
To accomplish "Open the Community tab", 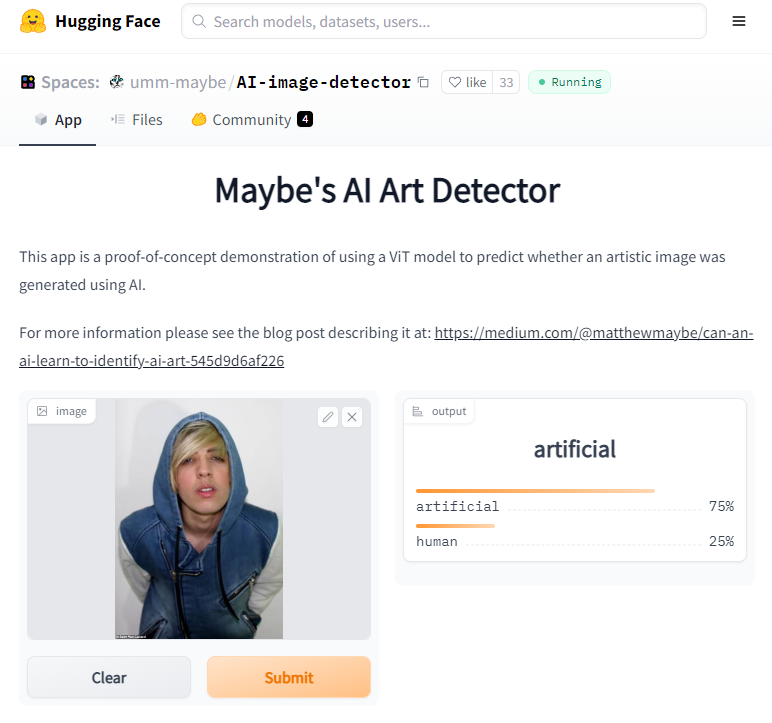I will pos(251,120).
